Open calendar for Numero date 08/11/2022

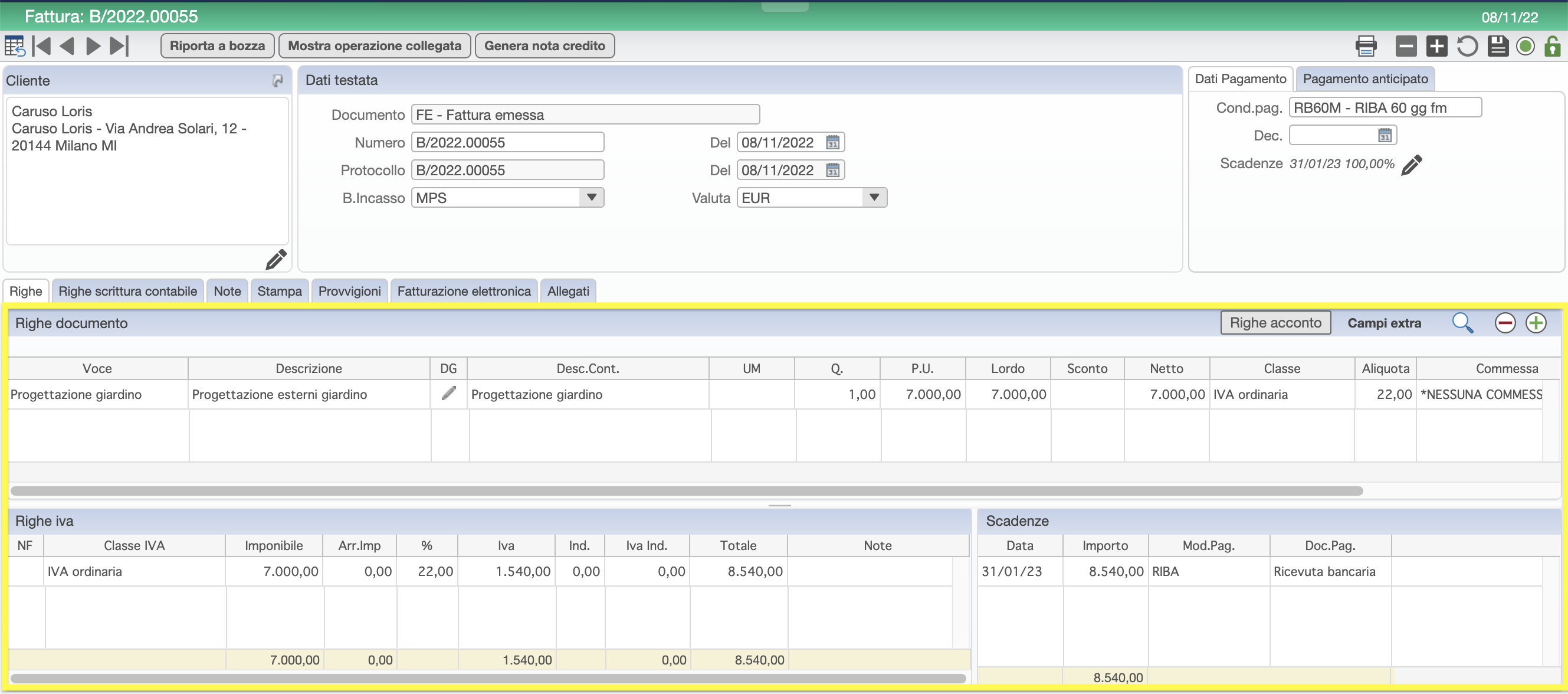pos(832,142)
